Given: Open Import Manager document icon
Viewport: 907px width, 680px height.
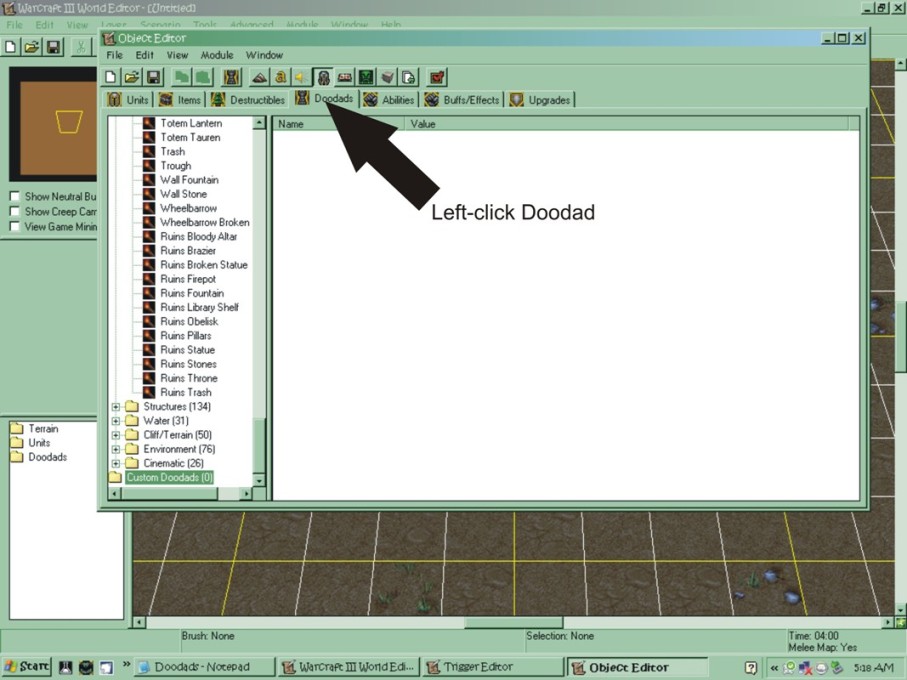Looking at the screenshot, I should (408, 77).
